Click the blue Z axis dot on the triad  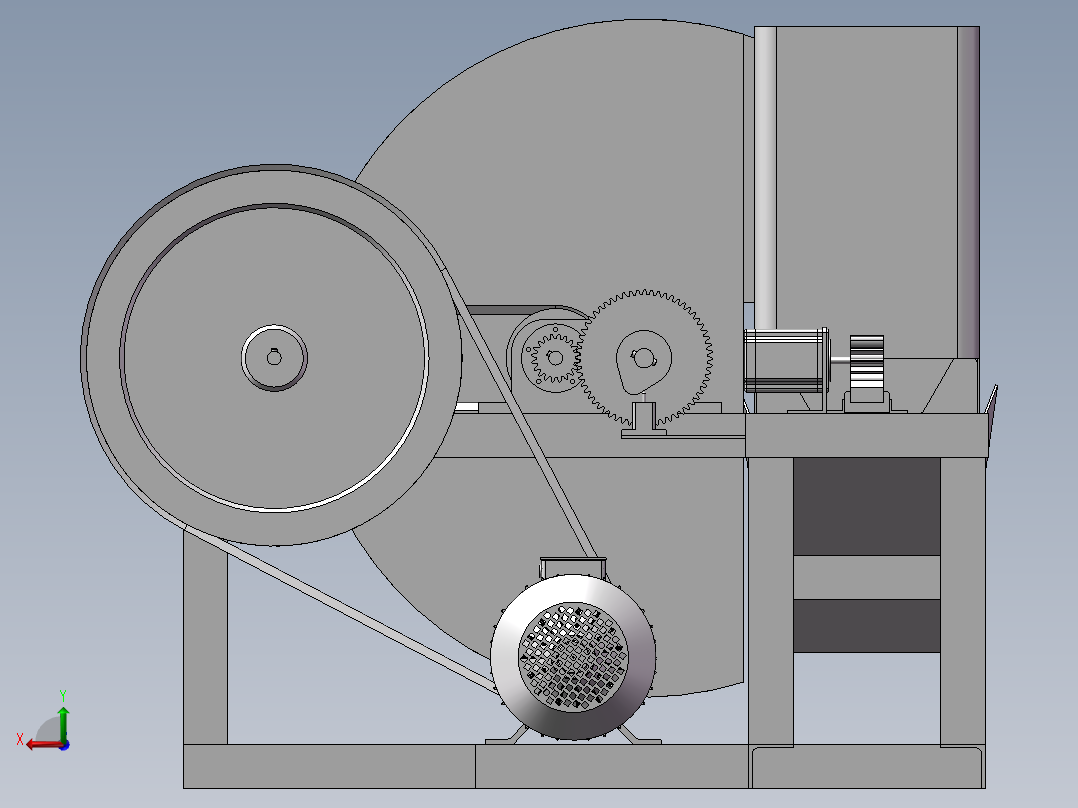pos(65,745)
